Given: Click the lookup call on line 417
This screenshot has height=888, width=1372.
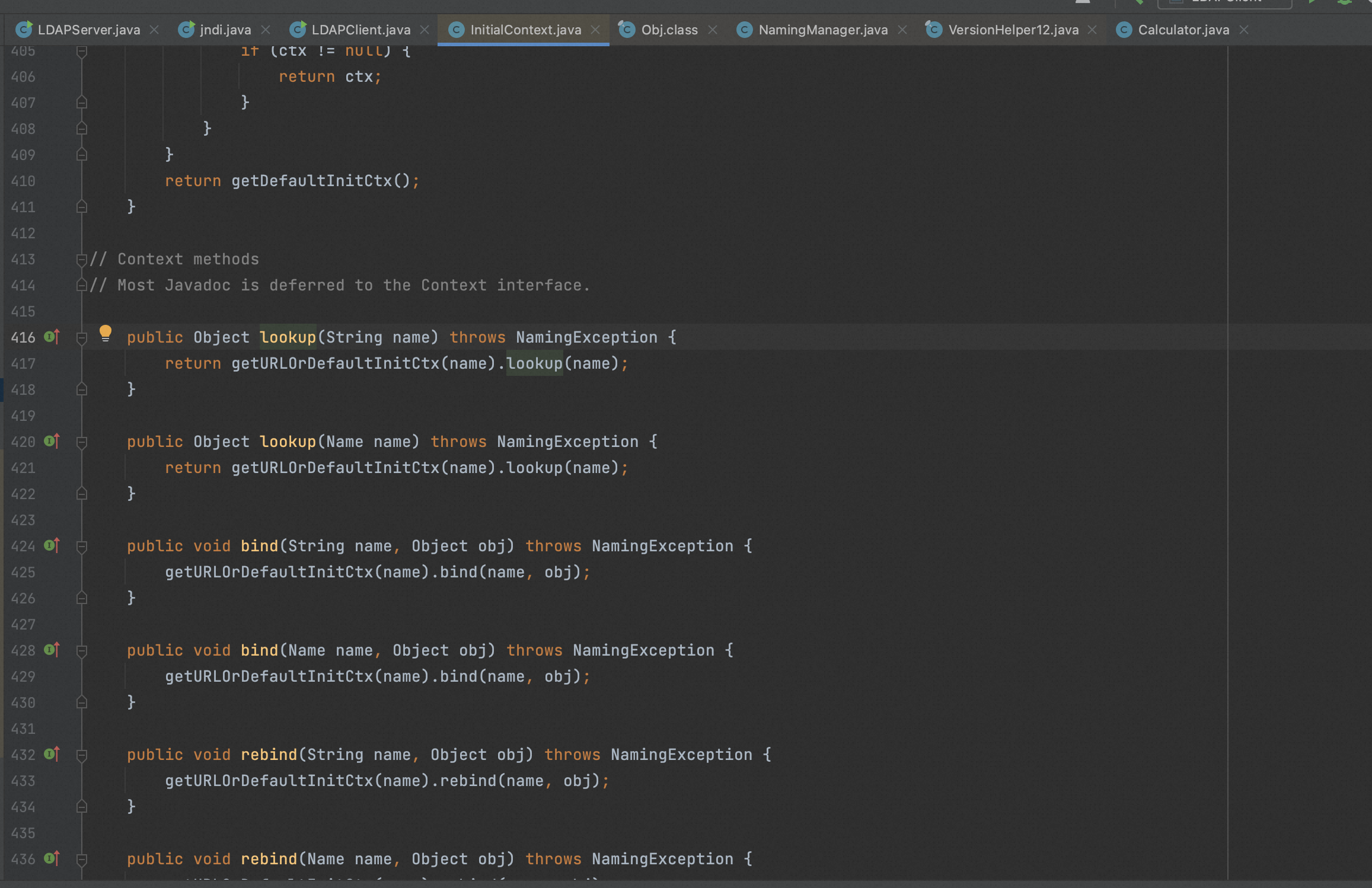Looking at the screenshot, I should (x=534, y=363).
